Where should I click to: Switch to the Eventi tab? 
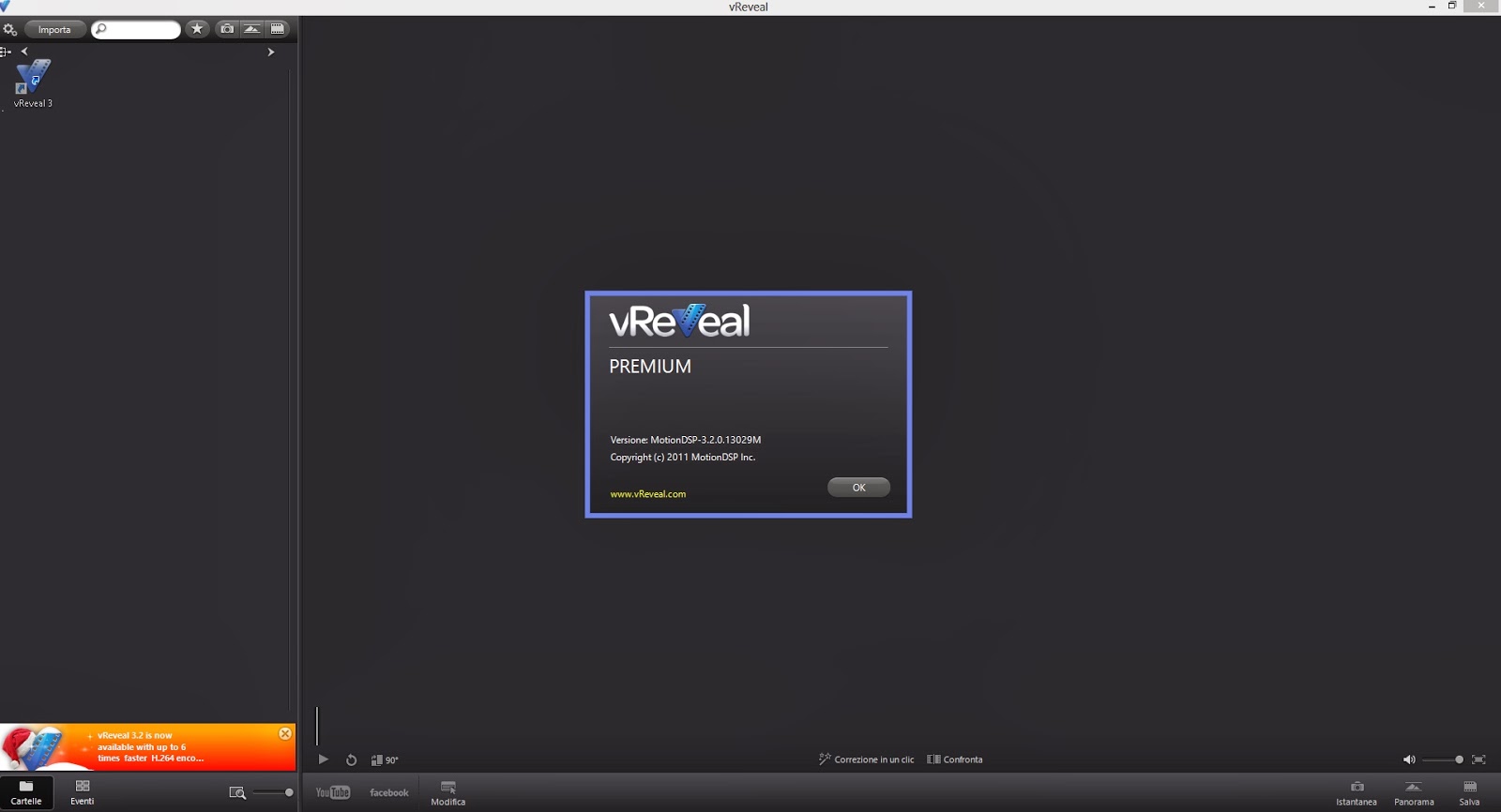click(83, 792)
